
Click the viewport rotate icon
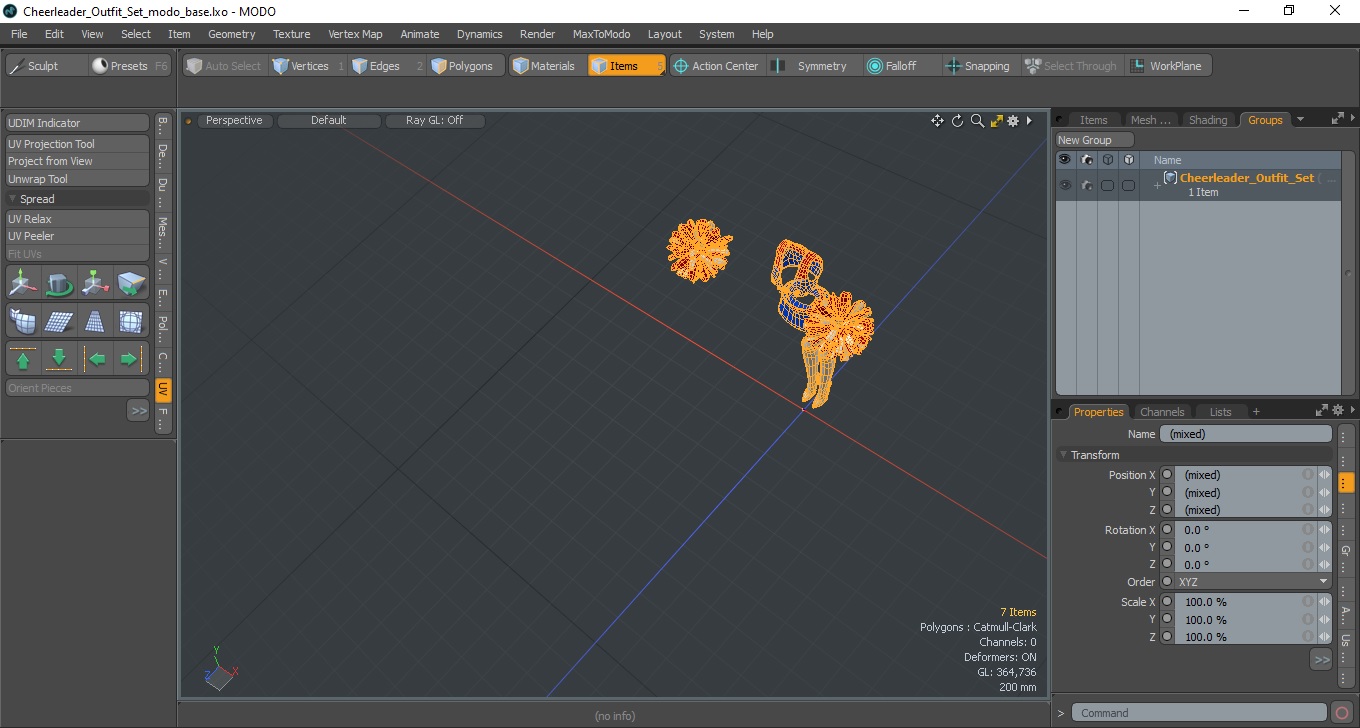pos(957,121)
